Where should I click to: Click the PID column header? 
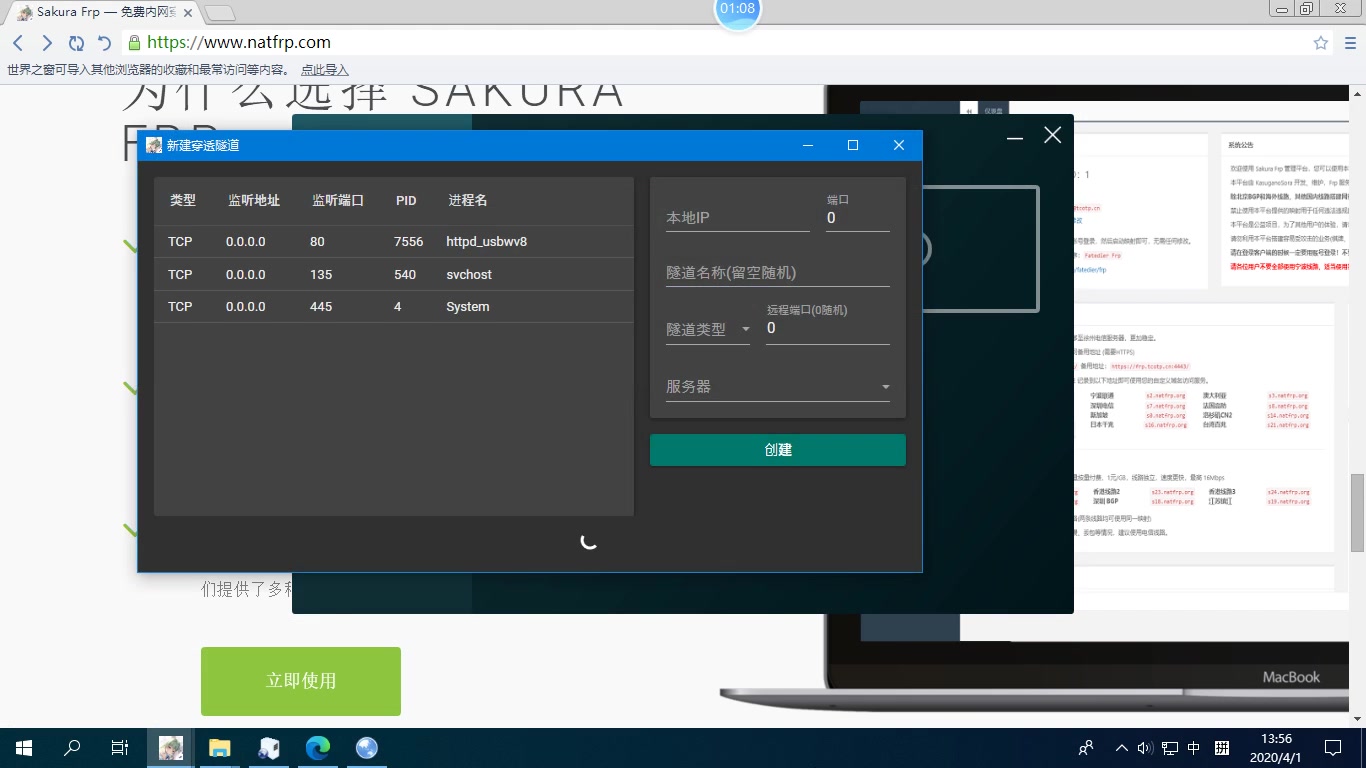(x=406, y=200)
